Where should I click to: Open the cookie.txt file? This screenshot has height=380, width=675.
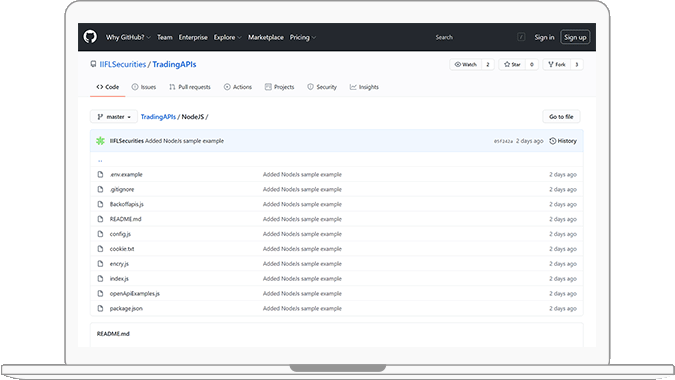click(x=122, y=249)
